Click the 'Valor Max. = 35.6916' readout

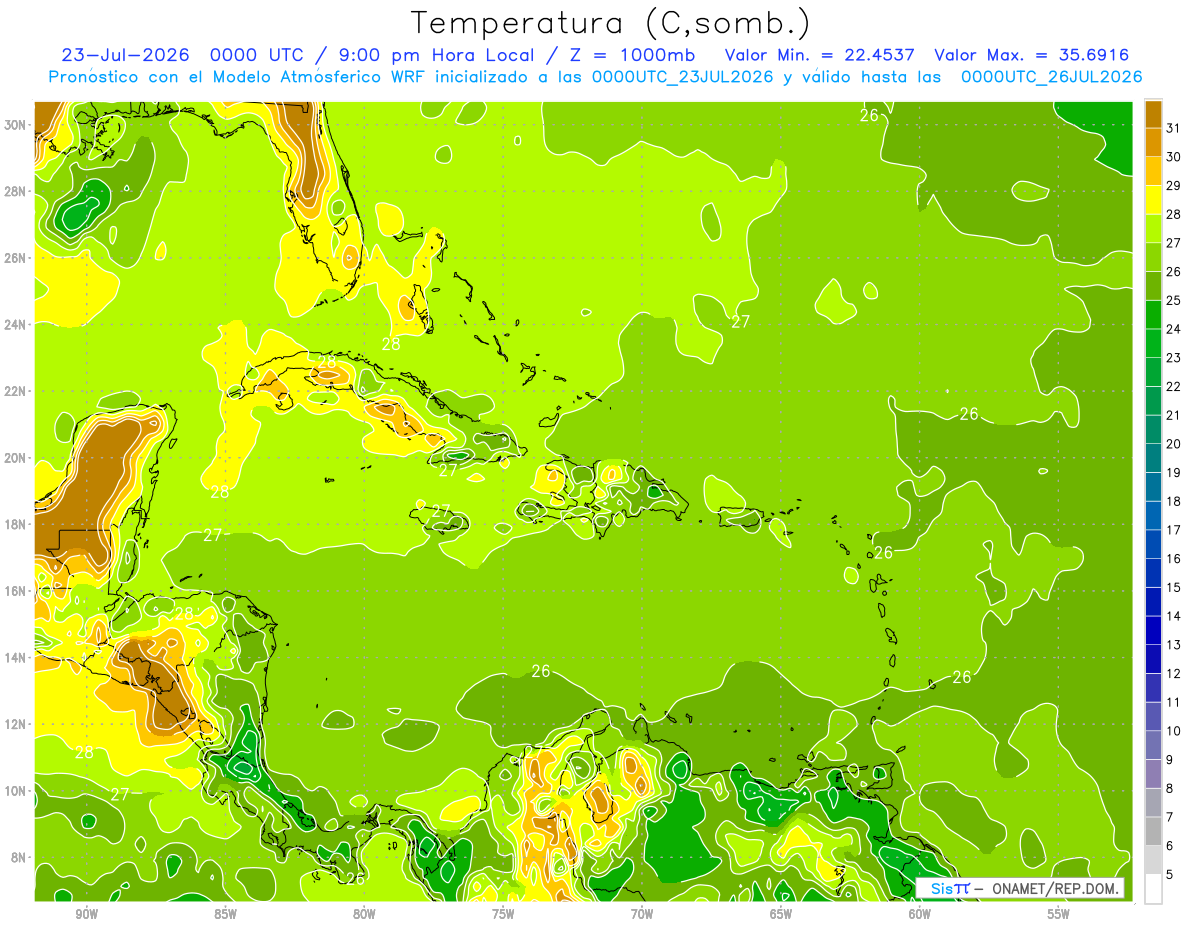click(1032, 55)
